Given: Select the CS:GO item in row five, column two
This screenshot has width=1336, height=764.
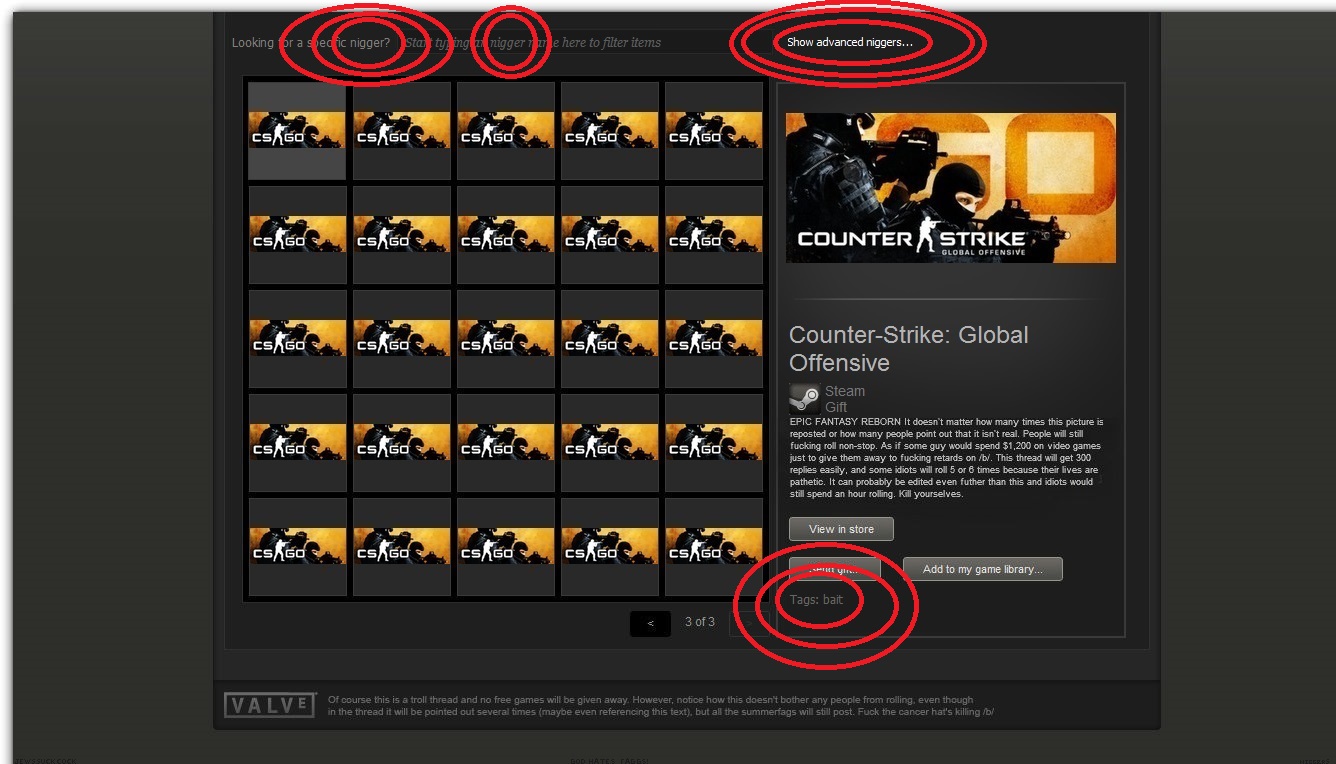Looking at the screenshot, I should coord(401,547).
